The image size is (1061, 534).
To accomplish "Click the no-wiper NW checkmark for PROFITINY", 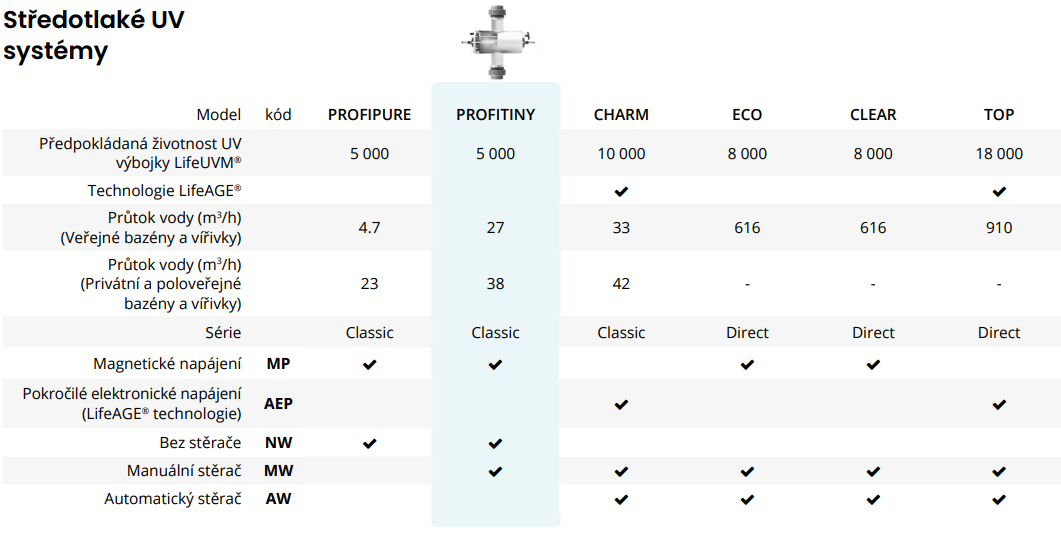I will click(495, 443).
